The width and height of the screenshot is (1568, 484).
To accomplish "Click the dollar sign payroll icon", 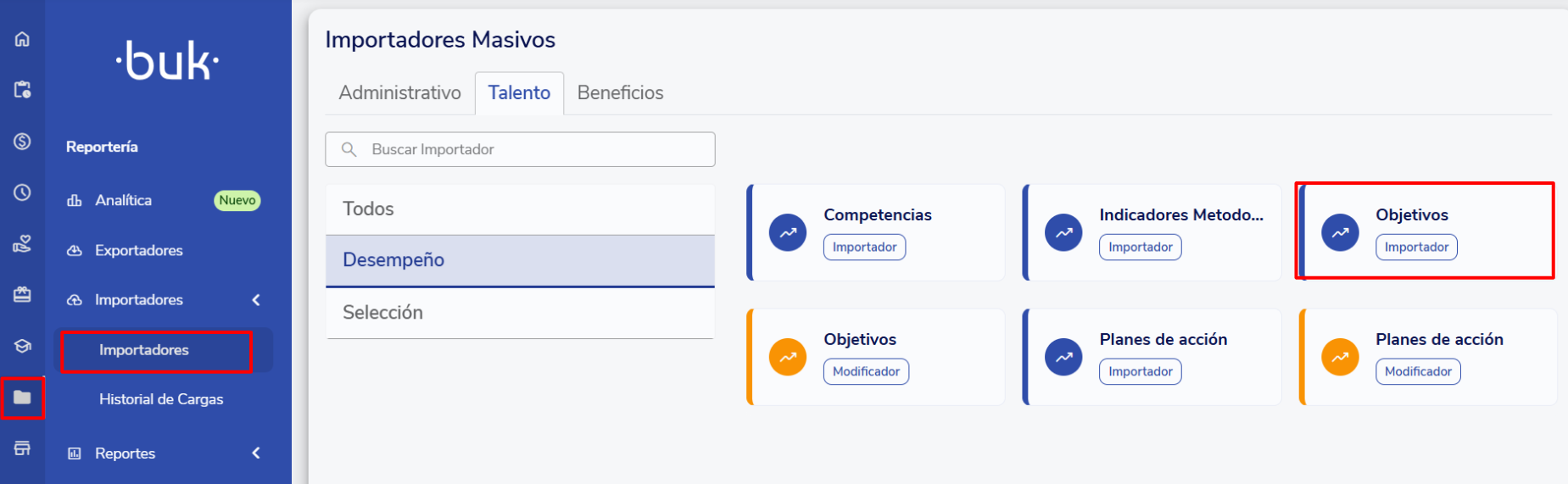I will point(22,142).
